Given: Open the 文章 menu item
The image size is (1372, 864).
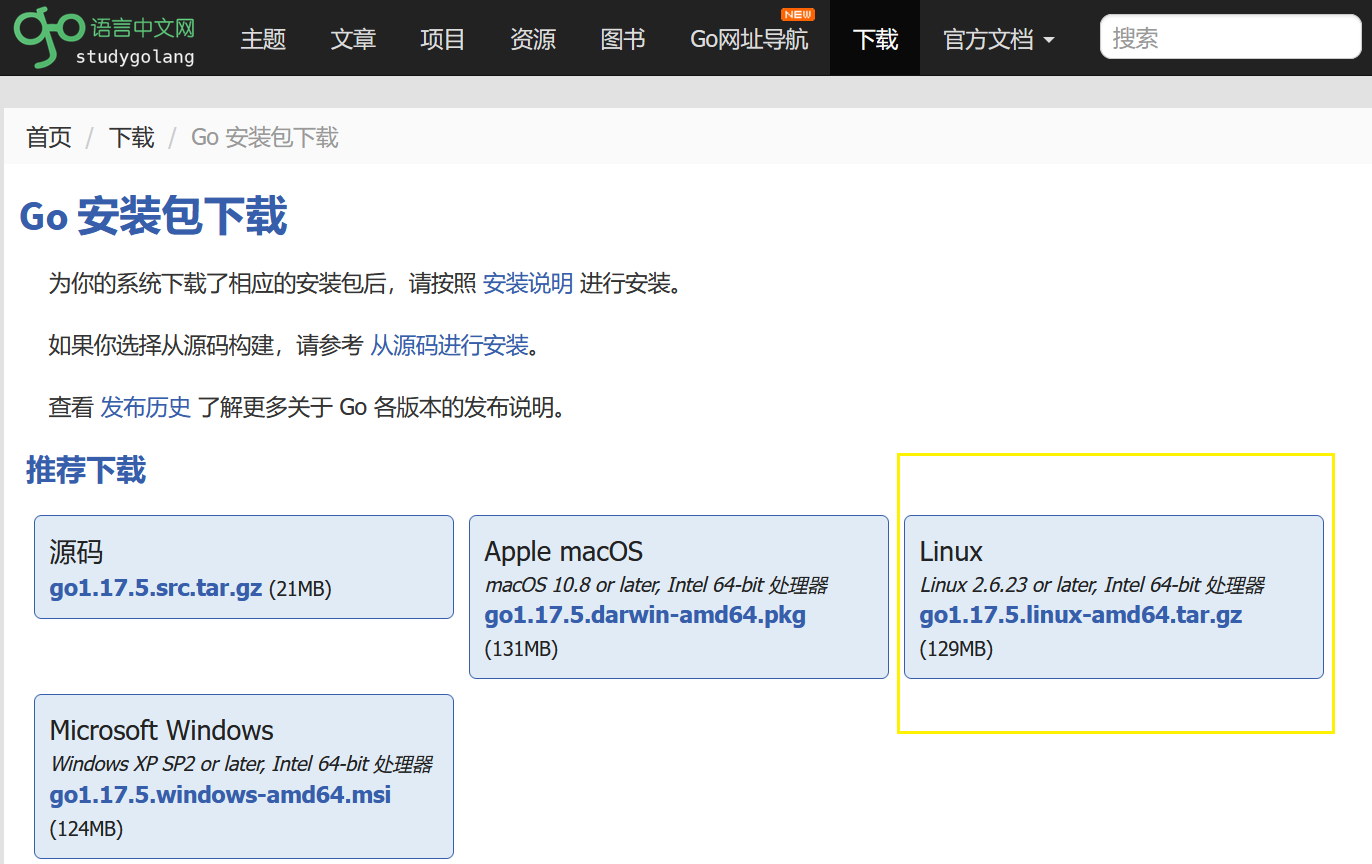Looking at the screenshot, I should 352,38.
